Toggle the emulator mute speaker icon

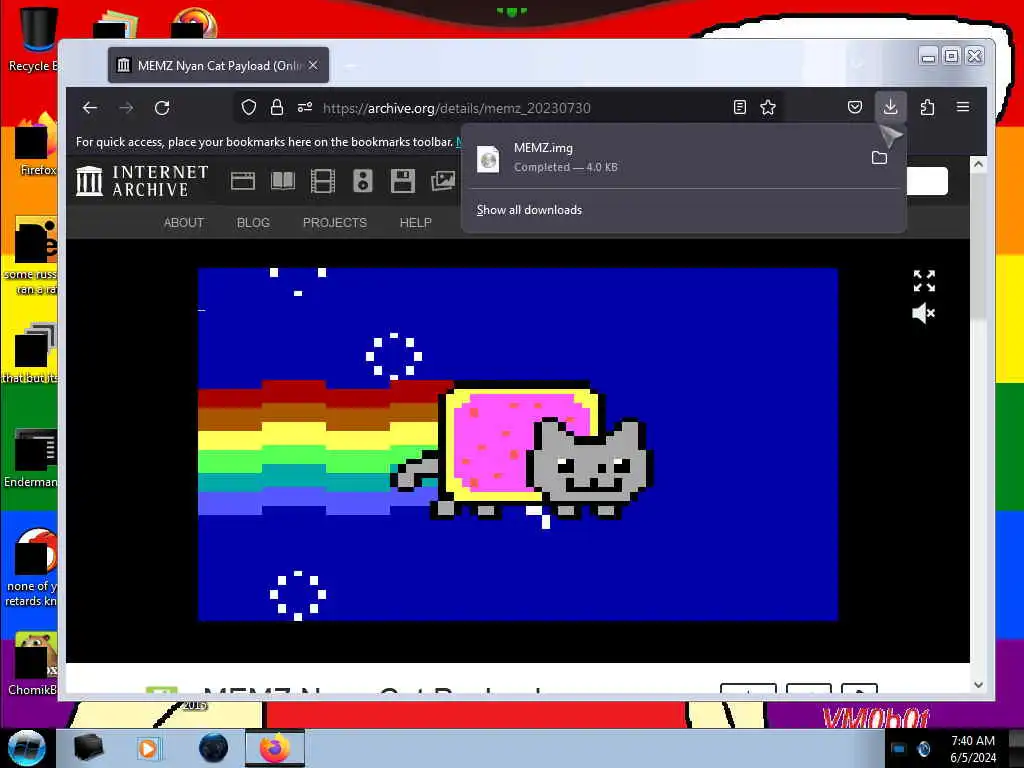pyautogui.click(x=923, y=313)
